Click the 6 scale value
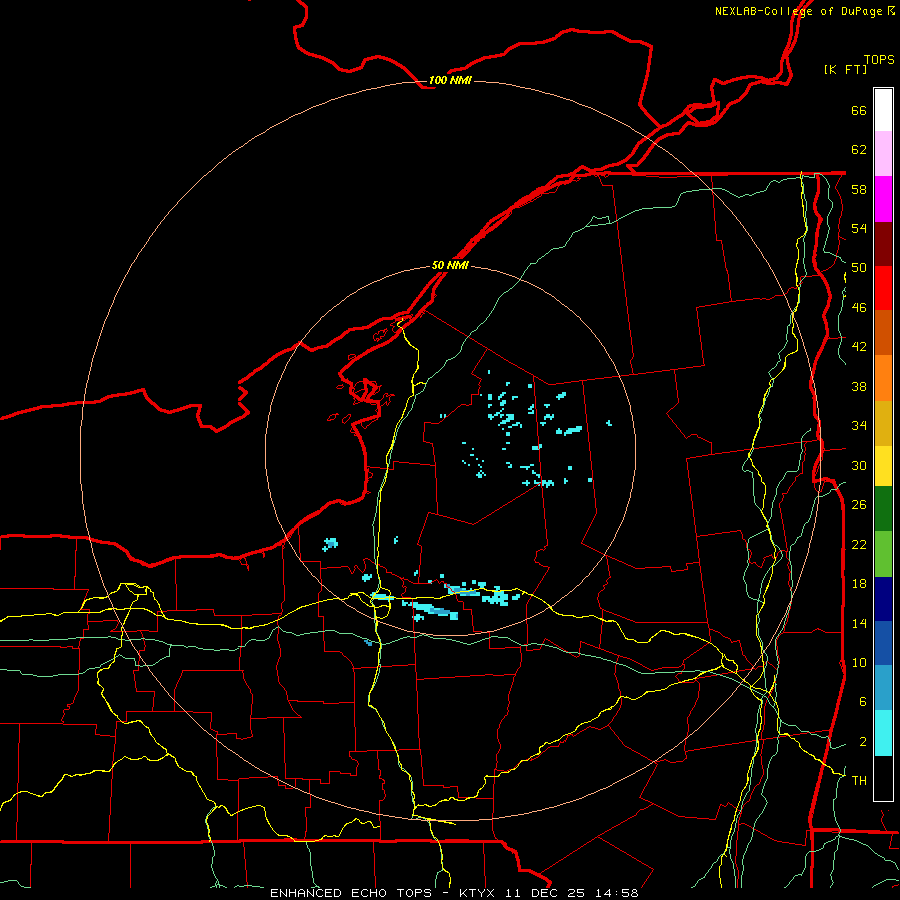The height and width of the screenshot is (900, 900). click(863, 701)
